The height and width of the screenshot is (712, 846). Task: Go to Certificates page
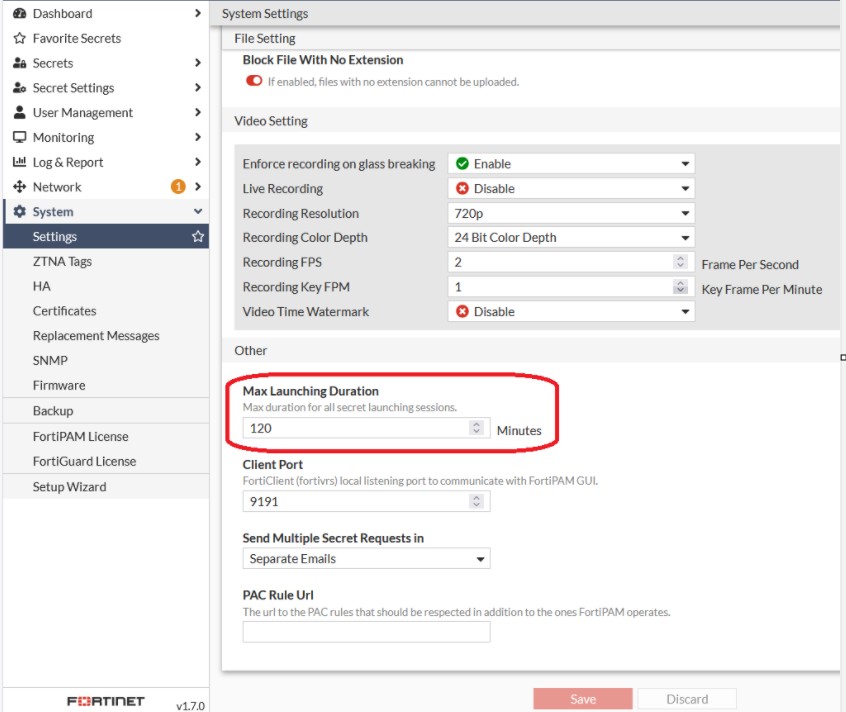(106, 311)
